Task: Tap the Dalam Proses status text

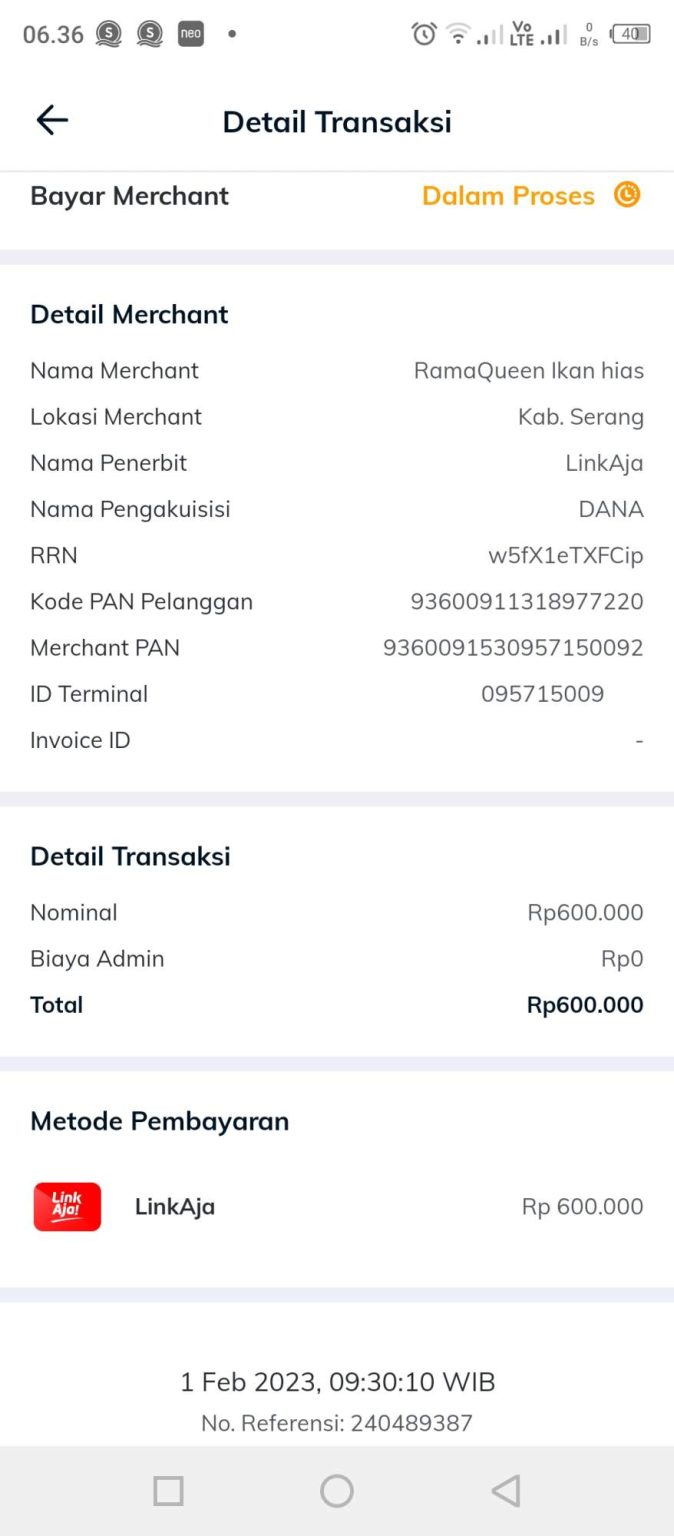Action: [x=508, y=196]
